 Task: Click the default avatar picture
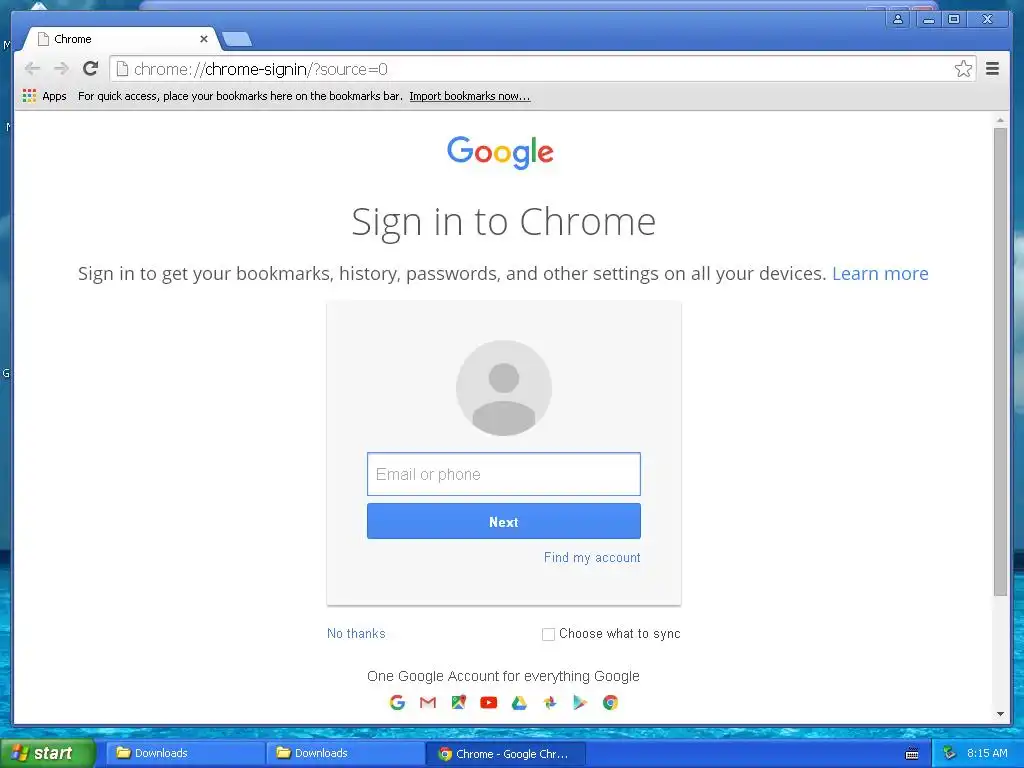(x=504, y=388)
